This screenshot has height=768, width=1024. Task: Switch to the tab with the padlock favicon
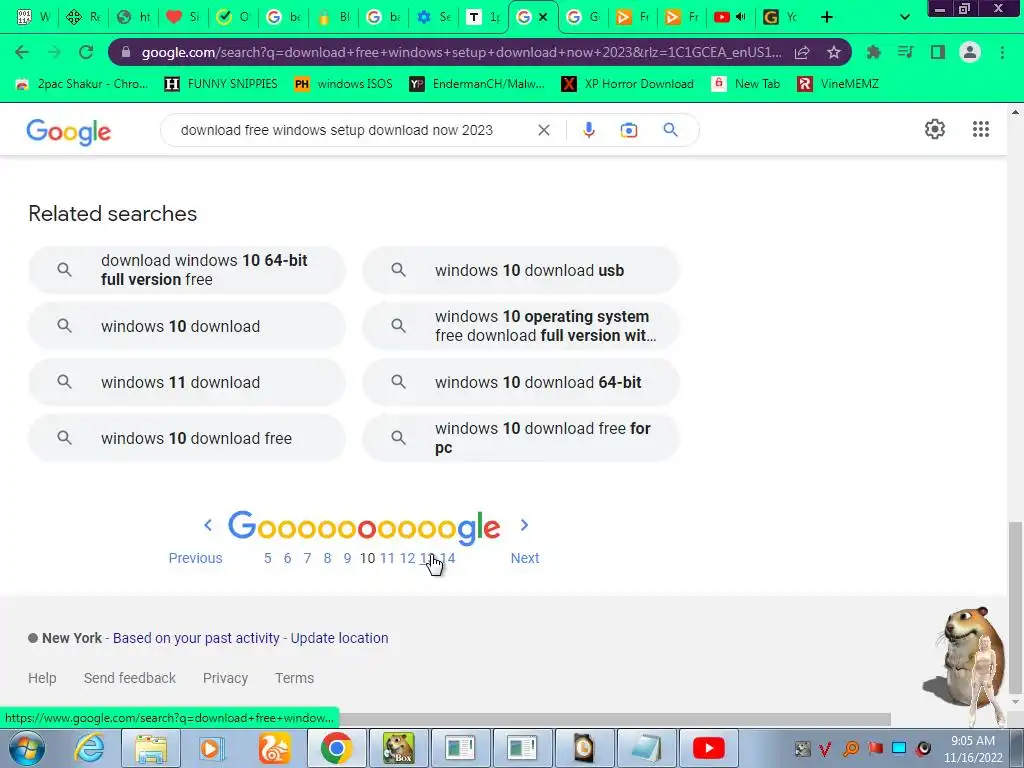(334, 17)
